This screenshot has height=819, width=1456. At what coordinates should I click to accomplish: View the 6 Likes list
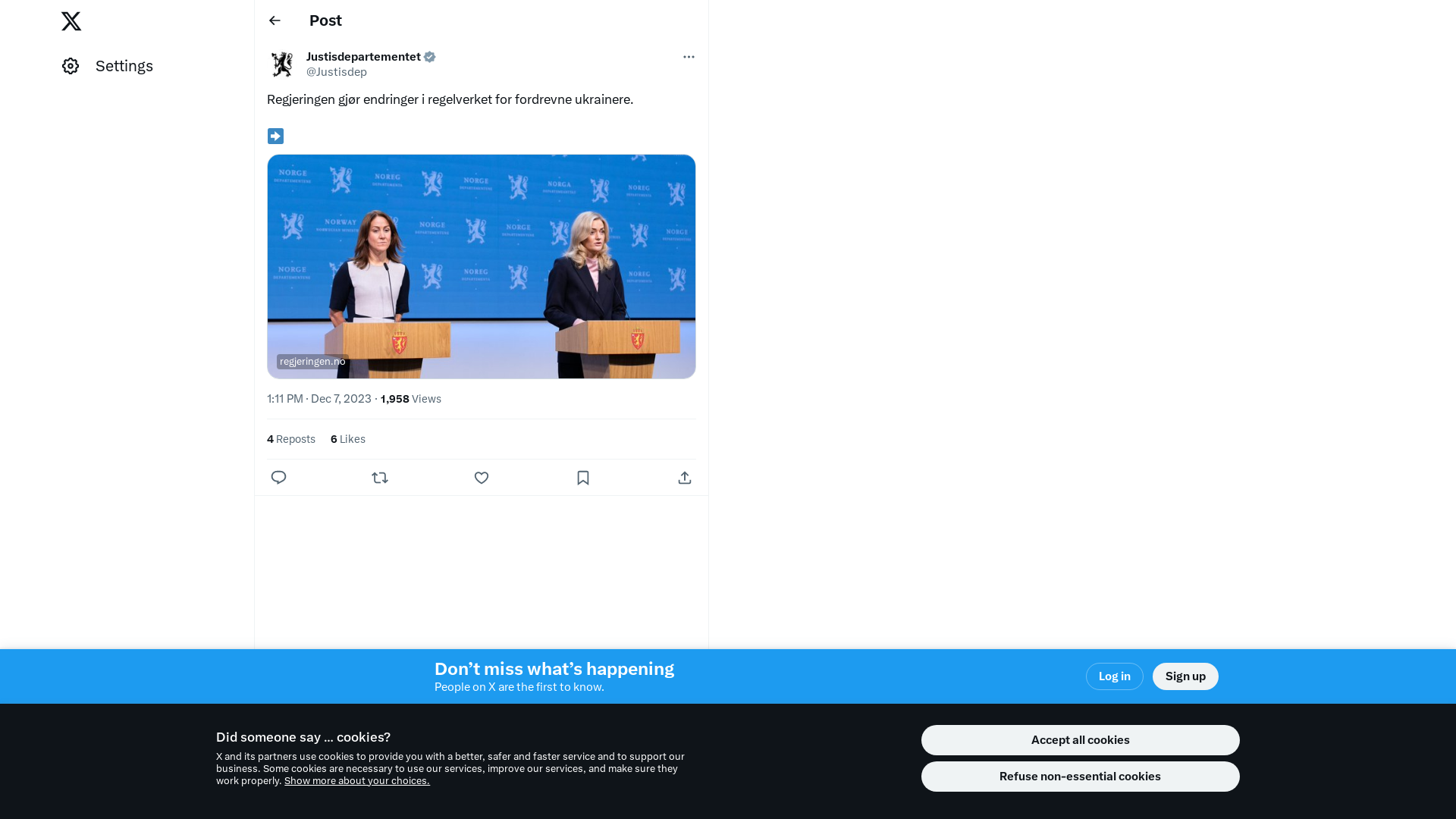pyautogui.click(x=348, y=439)
